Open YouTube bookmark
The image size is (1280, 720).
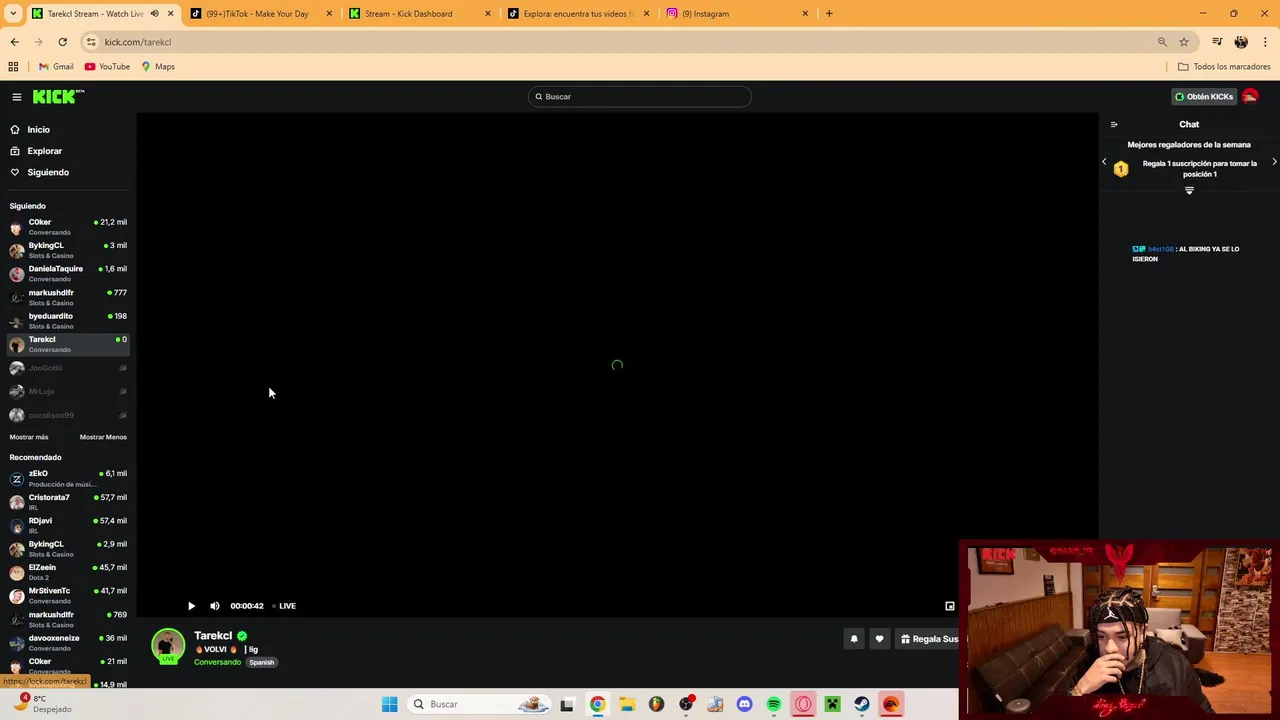tap(107, 67)
